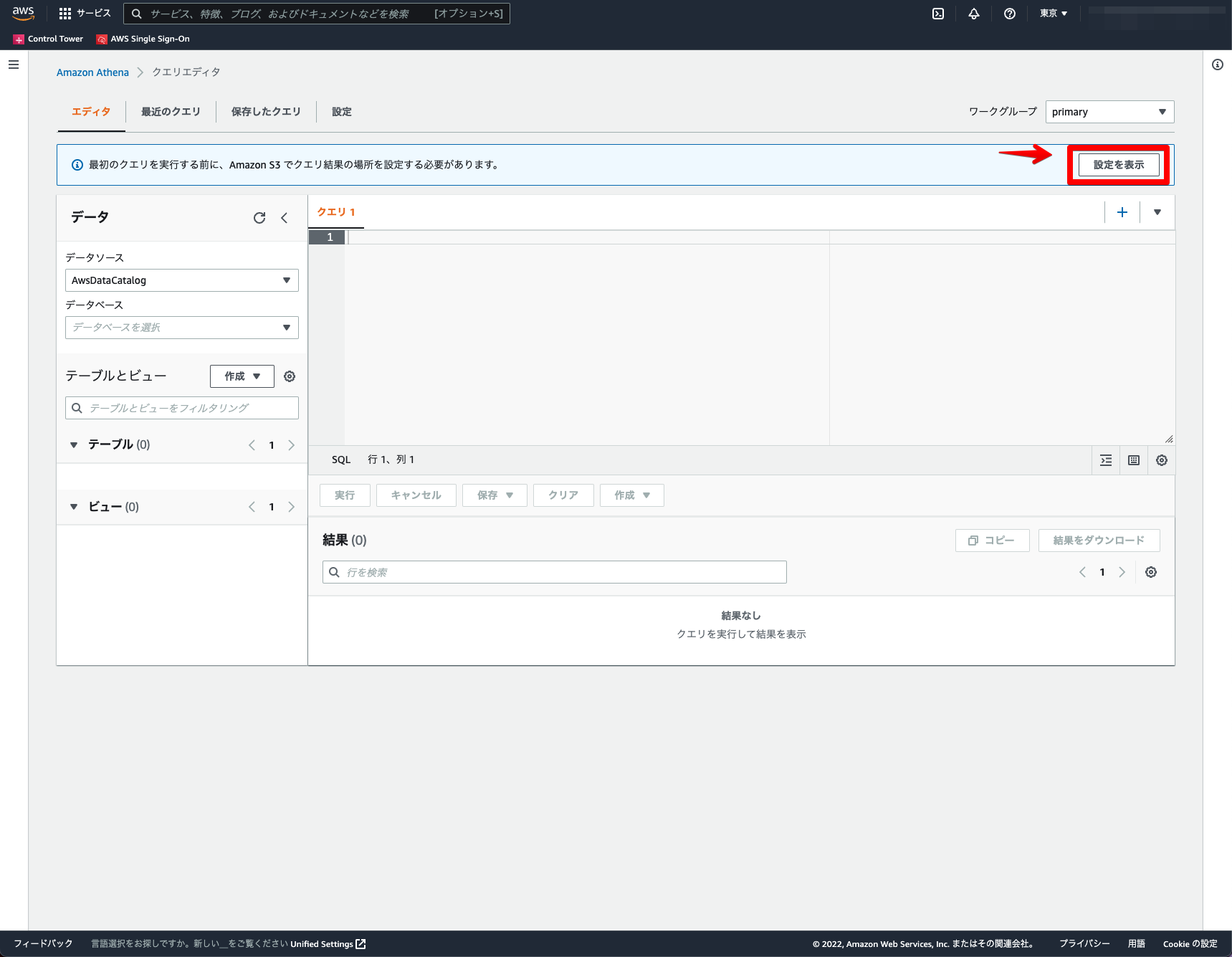
Task: Click the コピー button
Action: coord(993,541)
